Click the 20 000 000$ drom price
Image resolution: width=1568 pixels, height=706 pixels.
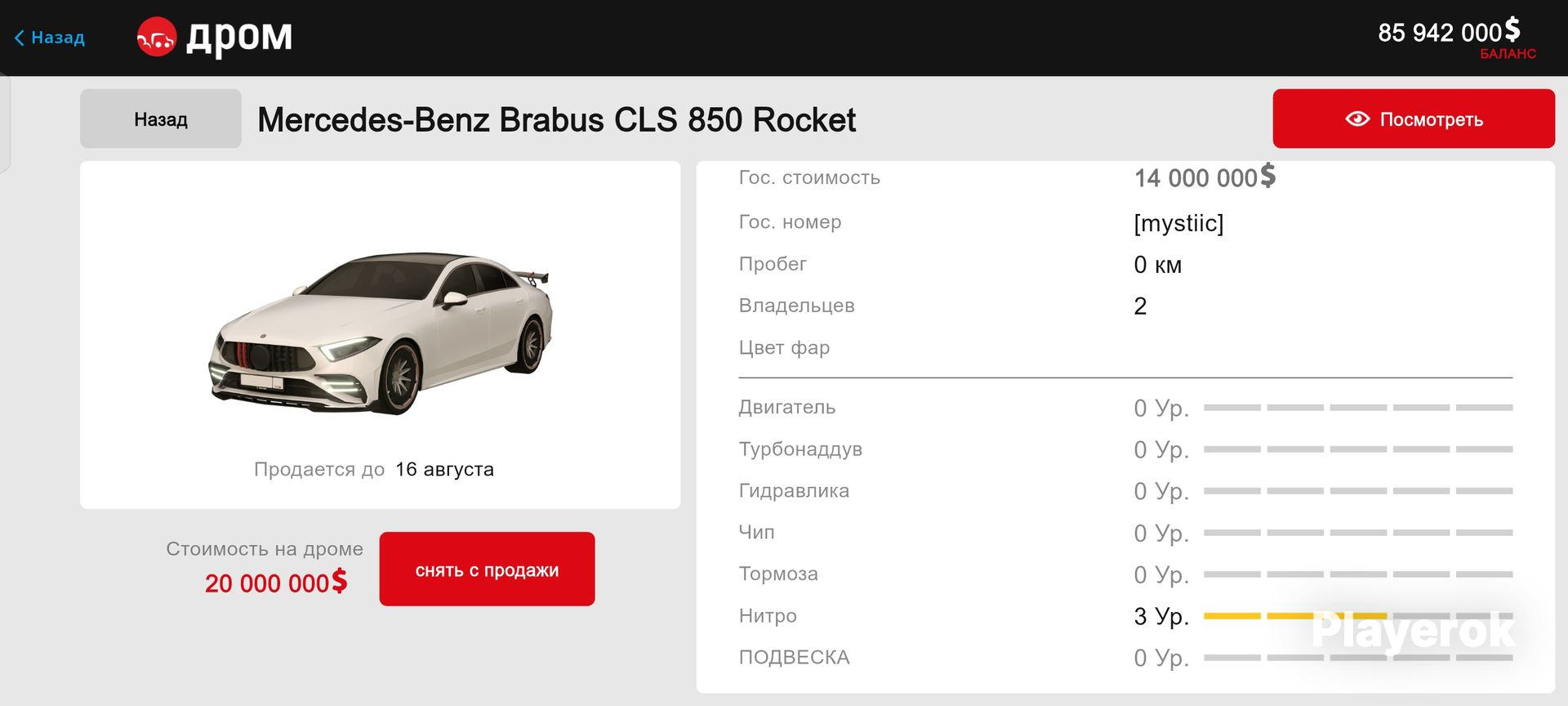276,583
